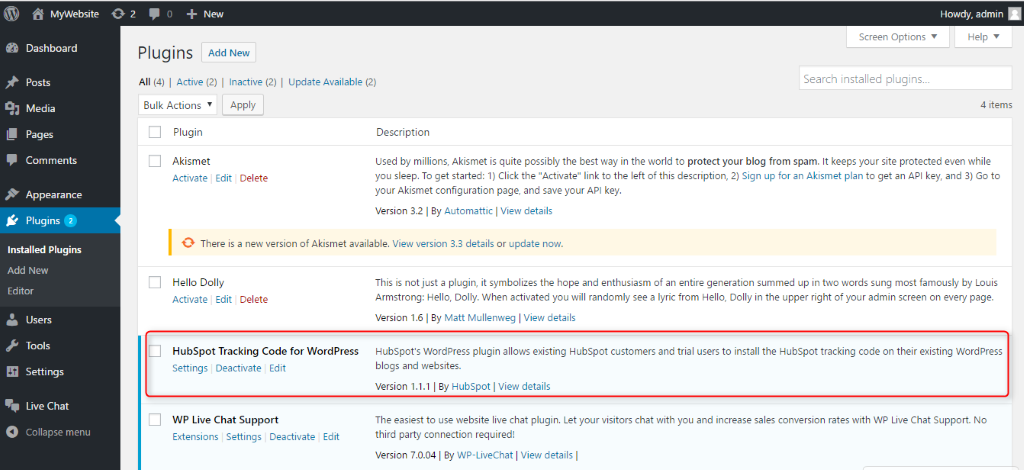
Task: Open WP Live Chat Support Extensions link
Action: pyautogui.click(x=195, y=437)
